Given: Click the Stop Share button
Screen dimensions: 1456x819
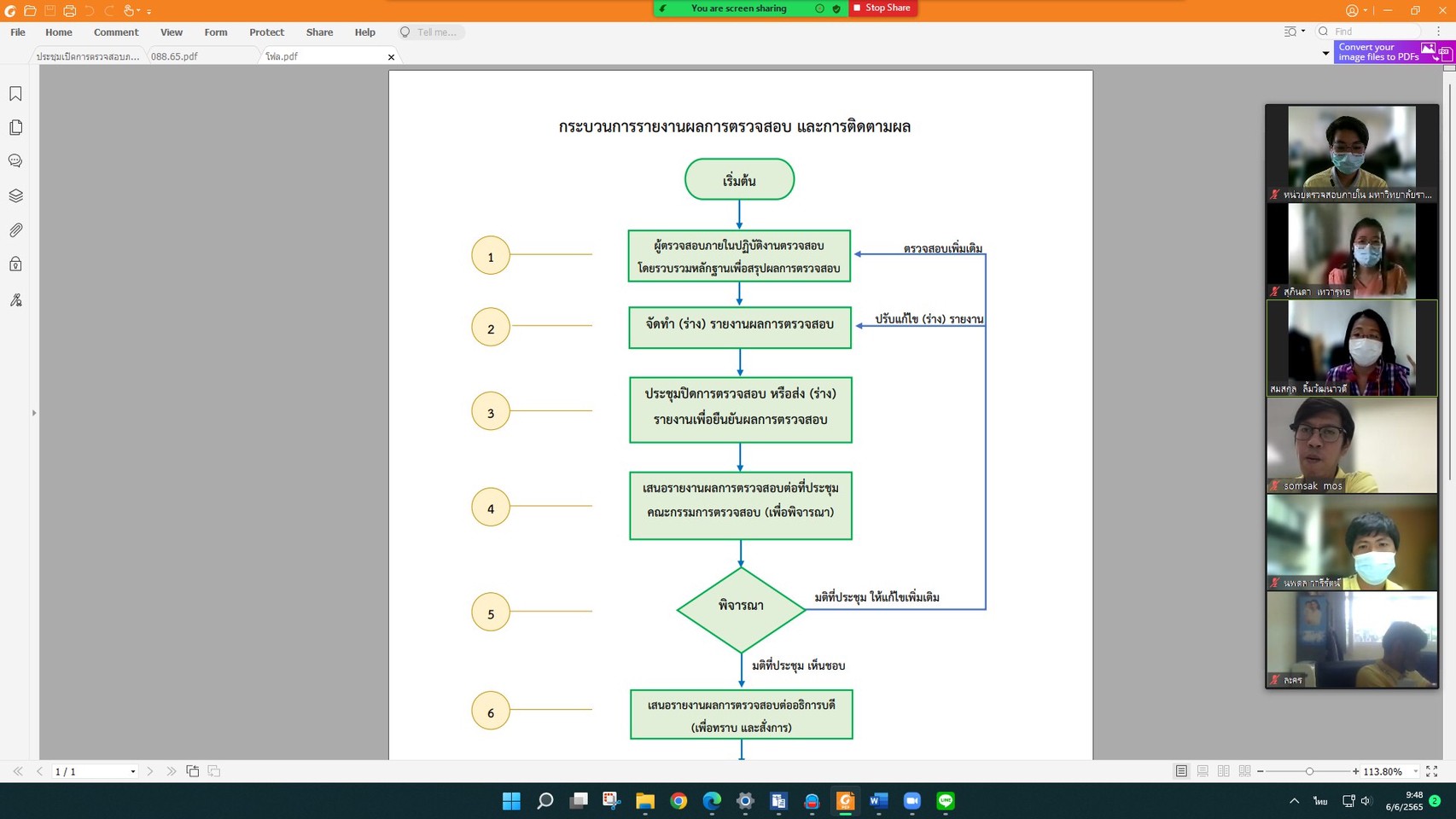Looking at the screenshot, I should (x=883, y=8).
